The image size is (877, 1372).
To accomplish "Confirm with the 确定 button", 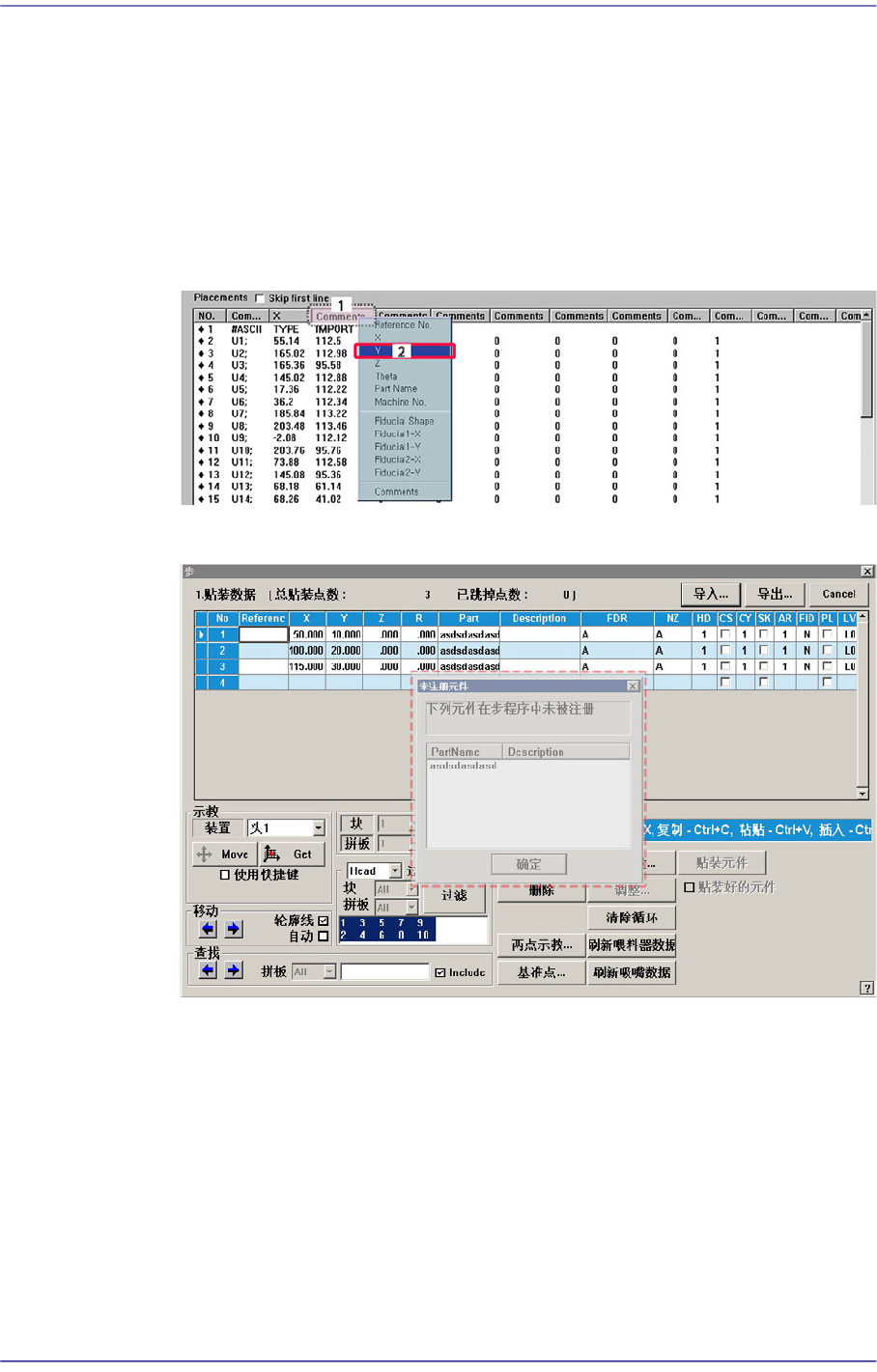I will point(528,864).
